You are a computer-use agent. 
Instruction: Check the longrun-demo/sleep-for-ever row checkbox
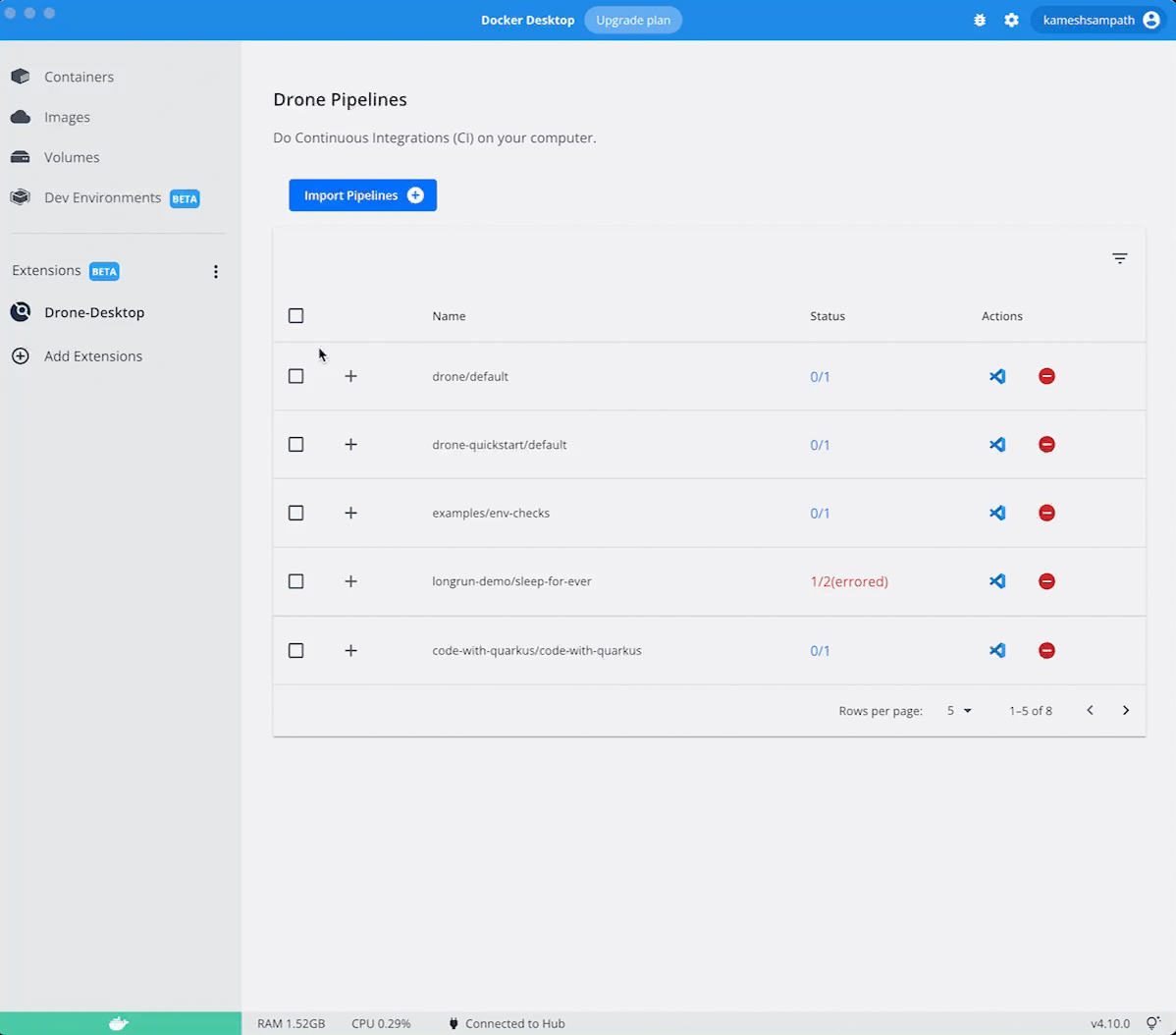click(296, 581)
